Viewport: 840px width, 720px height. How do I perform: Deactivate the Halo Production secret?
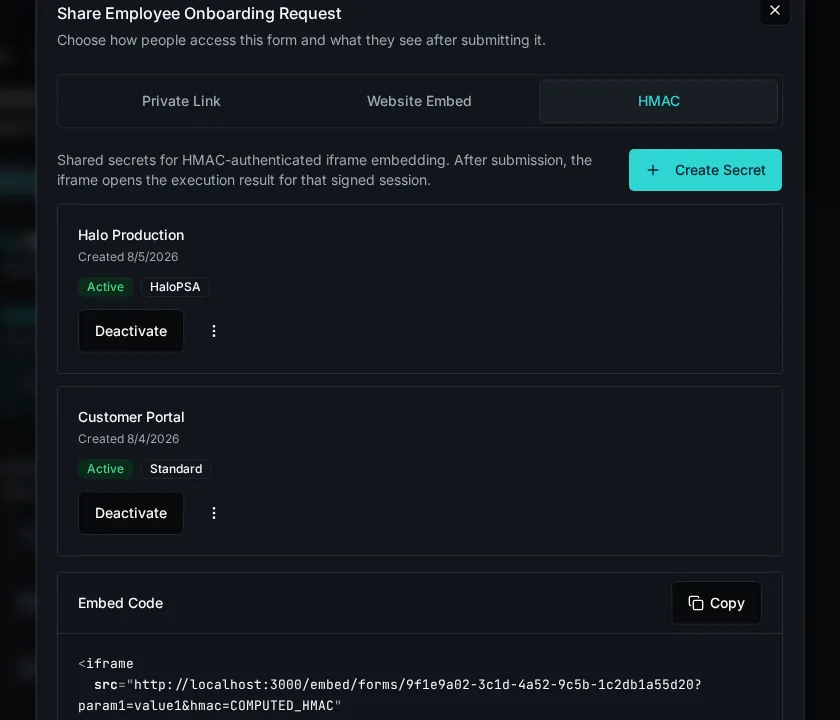131,331
